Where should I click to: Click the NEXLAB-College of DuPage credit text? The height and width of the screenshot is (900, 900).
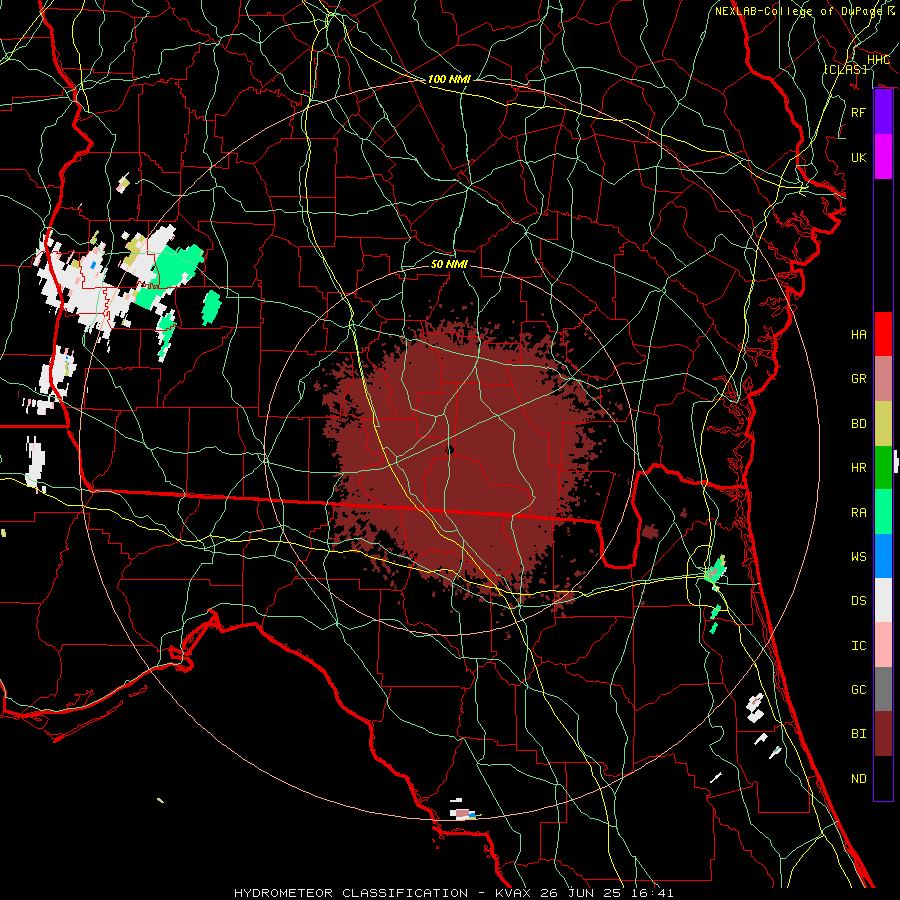pos(798,11)
